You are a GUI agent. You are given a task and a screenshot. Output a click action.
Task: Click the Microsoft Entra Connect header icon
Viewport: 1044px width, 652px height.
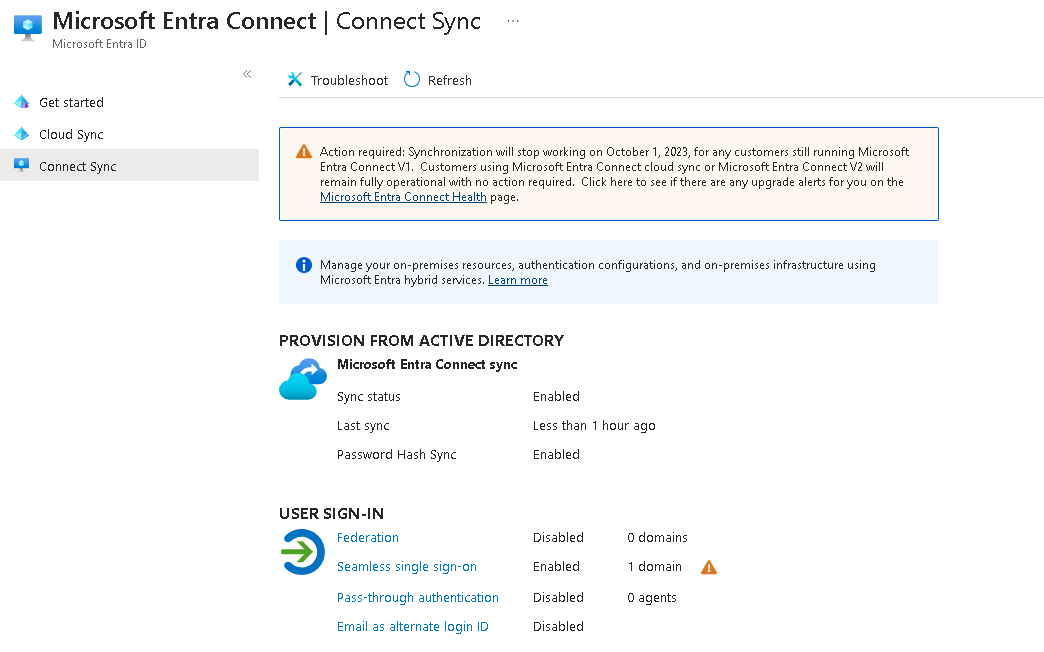tap(27, 27)
